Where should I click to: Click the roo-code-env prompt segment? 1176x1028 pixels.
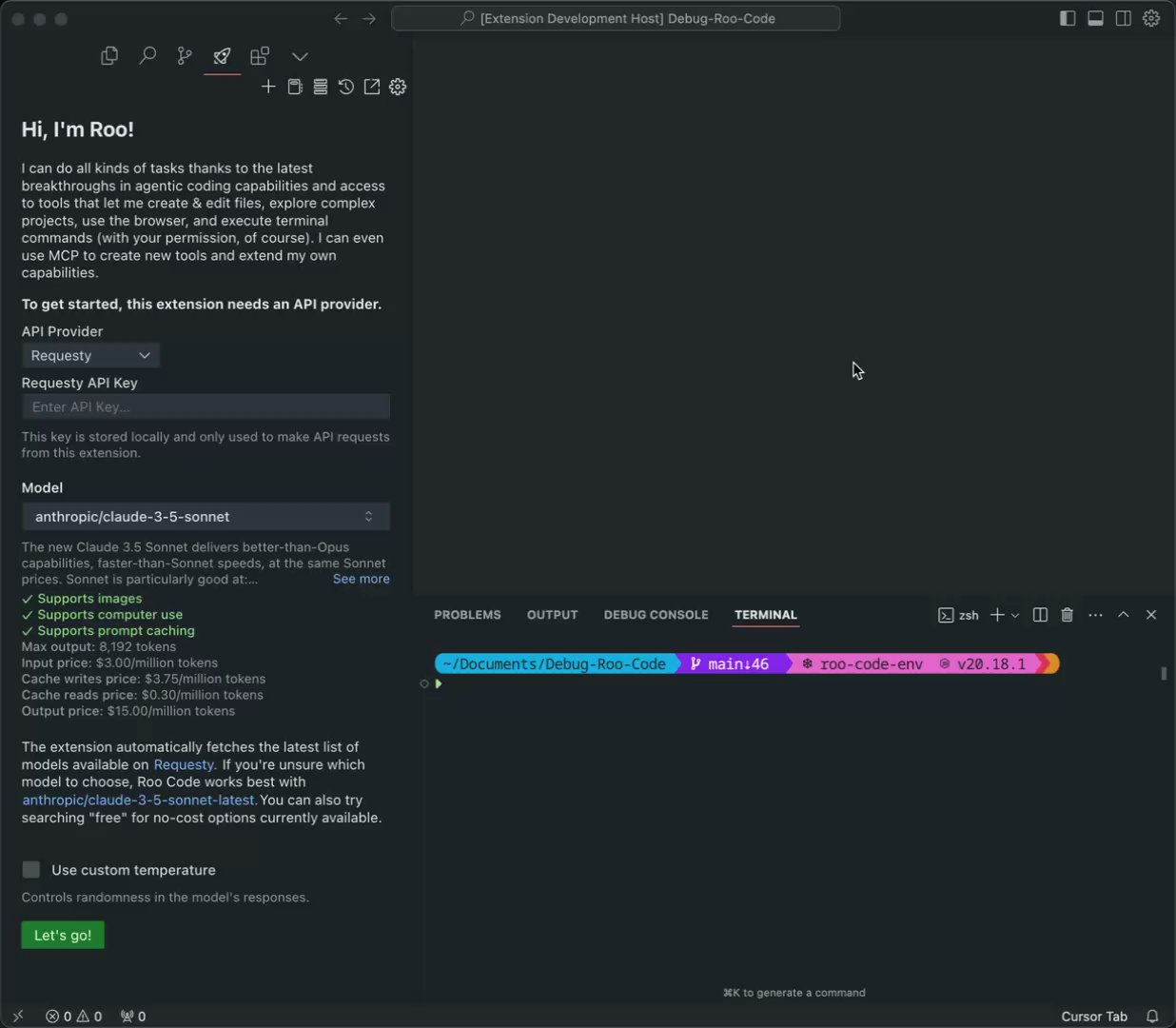click(x=863, y=663)
